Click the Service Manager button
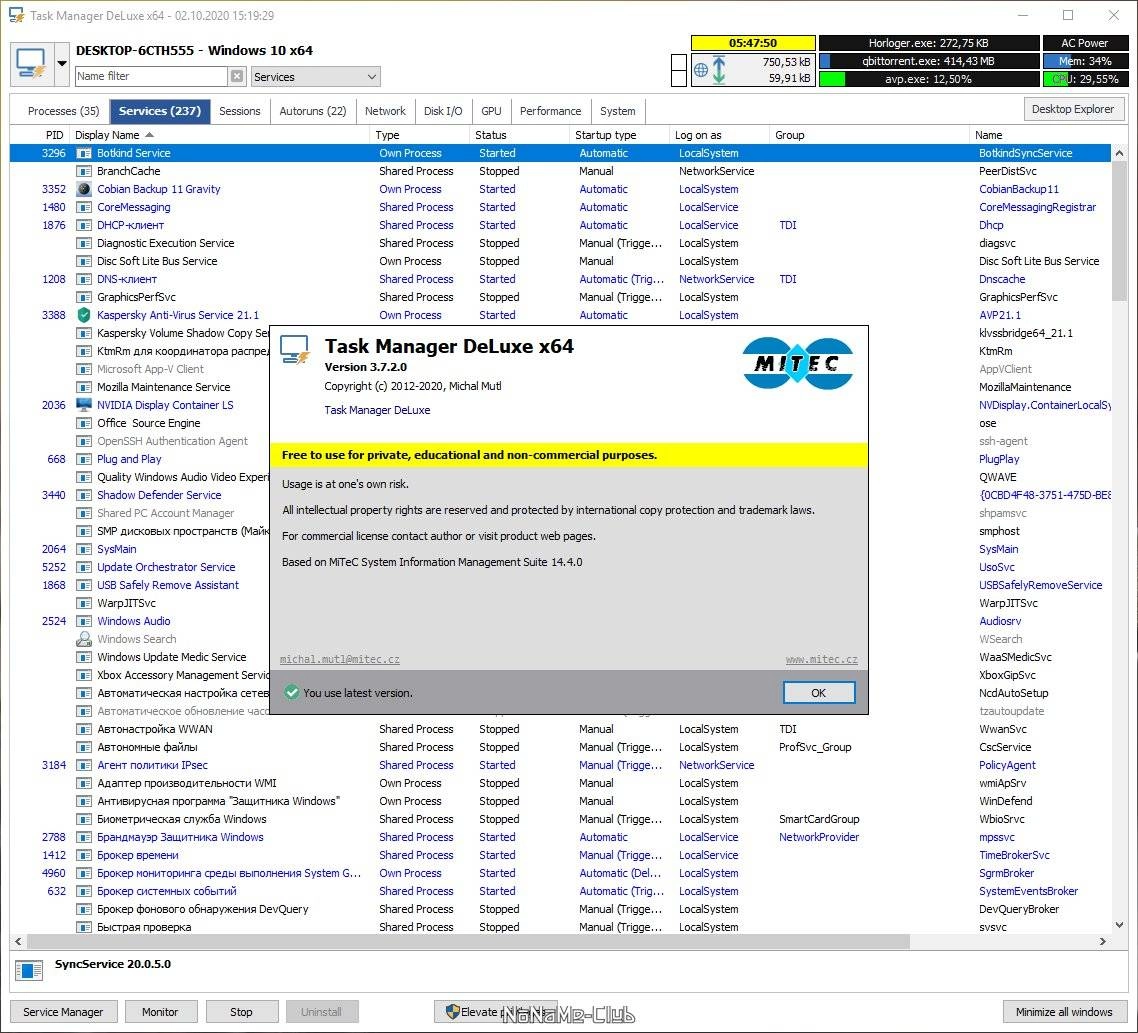The image size is (1138, 1033). point(63,1012)
